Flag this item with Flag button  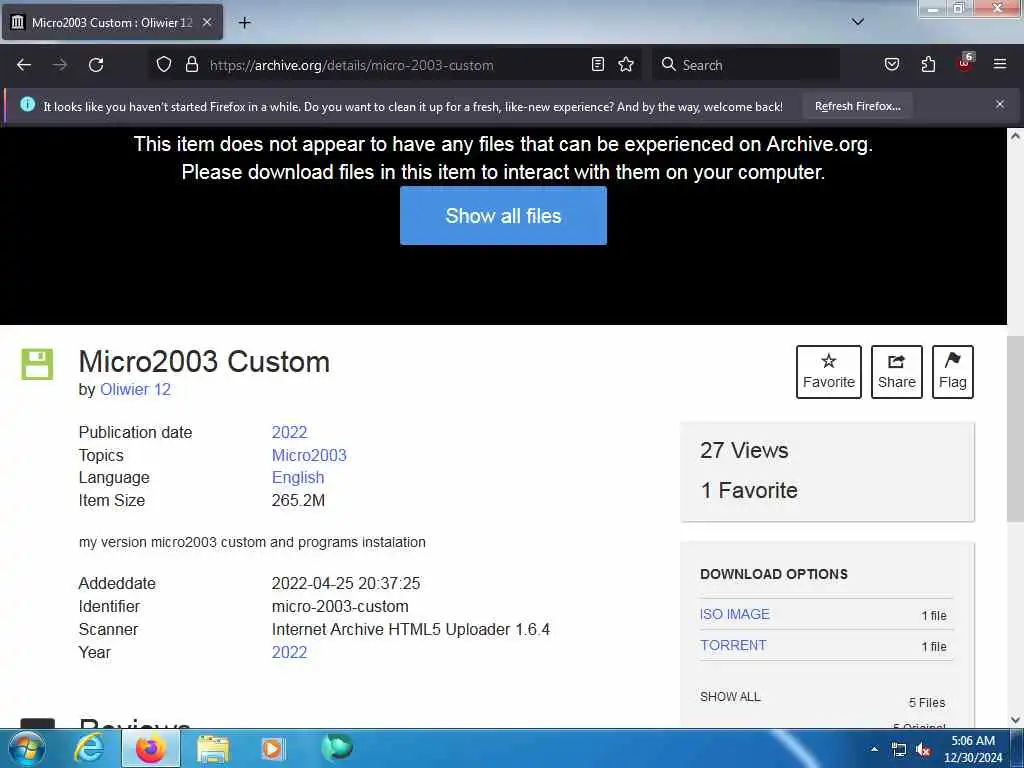[952, 372]
